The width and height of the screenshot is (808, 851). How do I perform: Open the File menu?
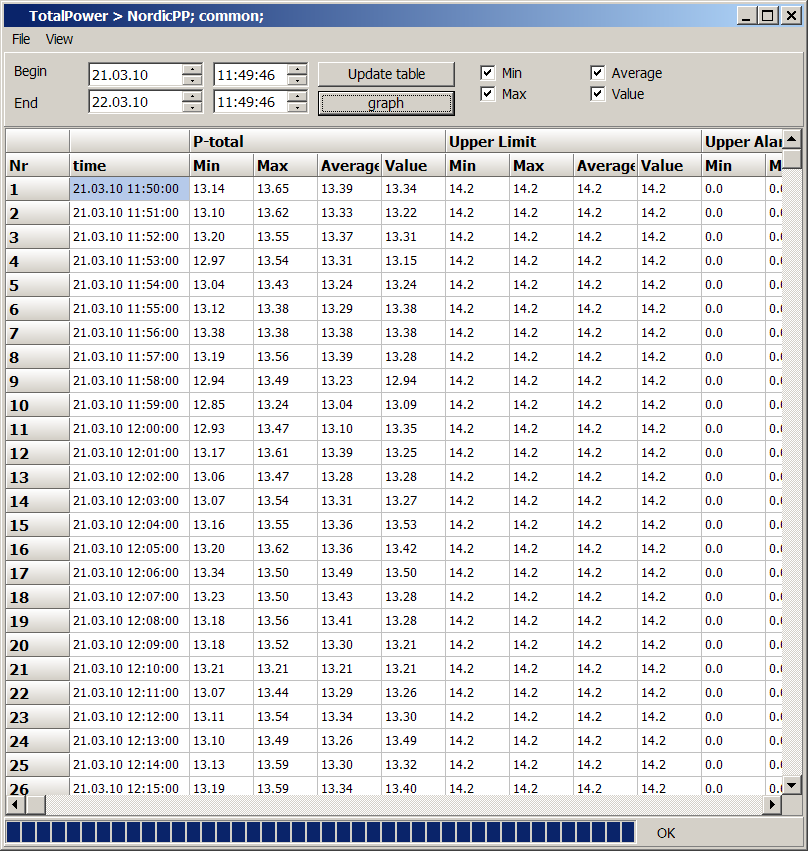coord(21,39)
